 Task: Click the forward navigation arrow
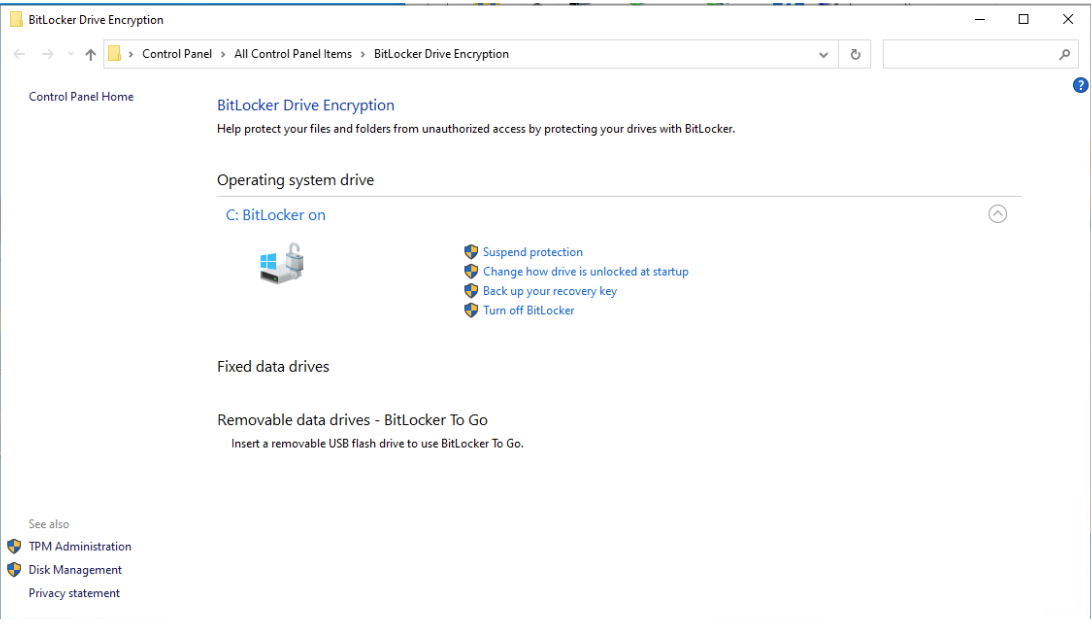pyautogui.click(x=47, y=54)
